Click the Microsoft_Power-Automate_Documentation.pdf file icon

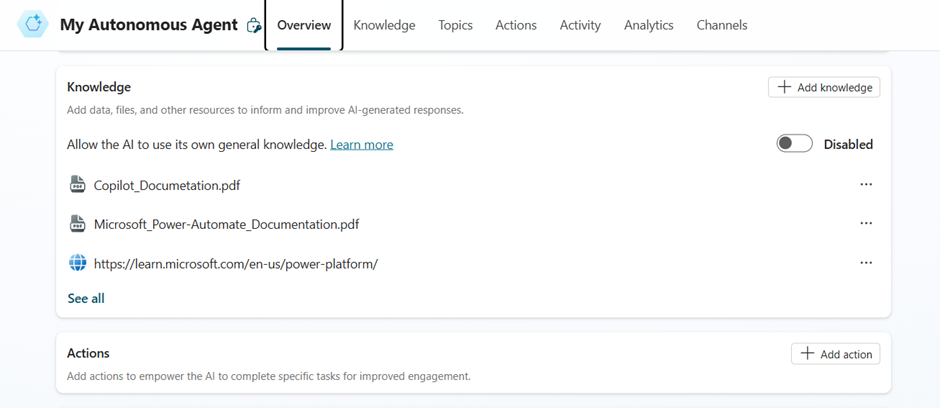pyautogui.click(x=77, y=224)
